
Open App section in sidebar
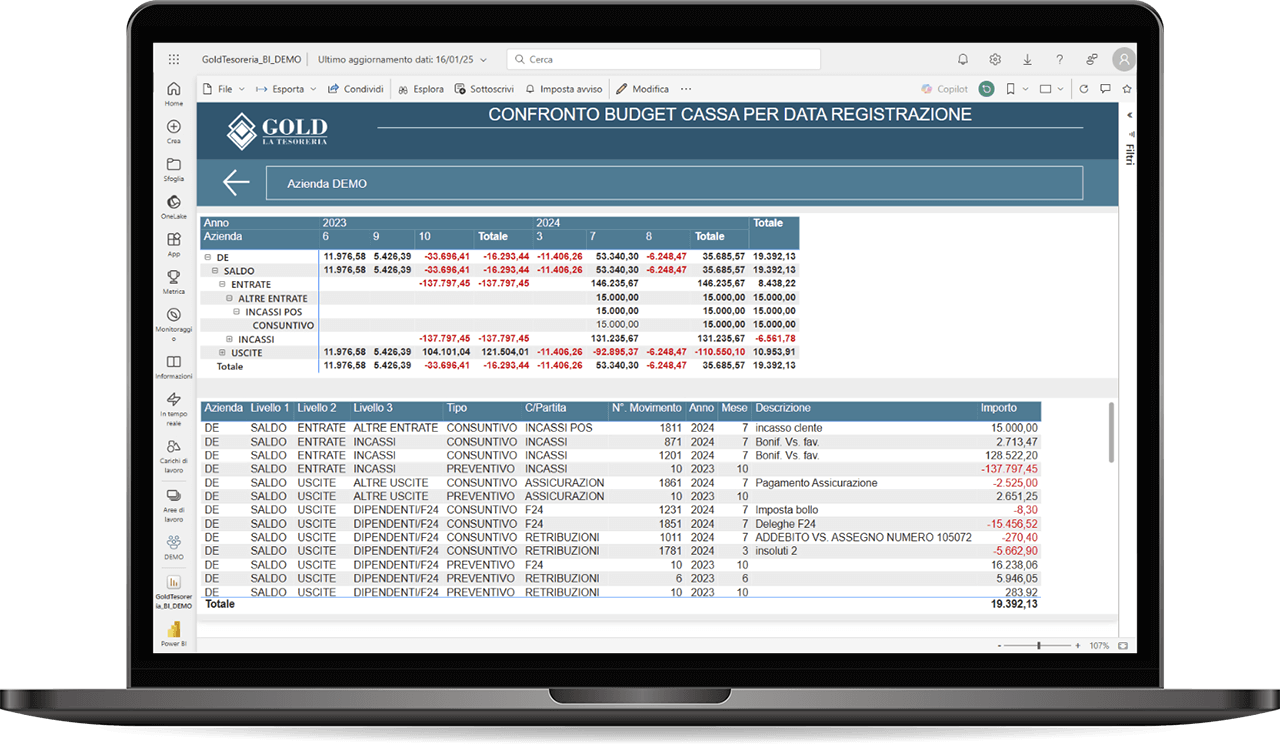tap(174, 245)
